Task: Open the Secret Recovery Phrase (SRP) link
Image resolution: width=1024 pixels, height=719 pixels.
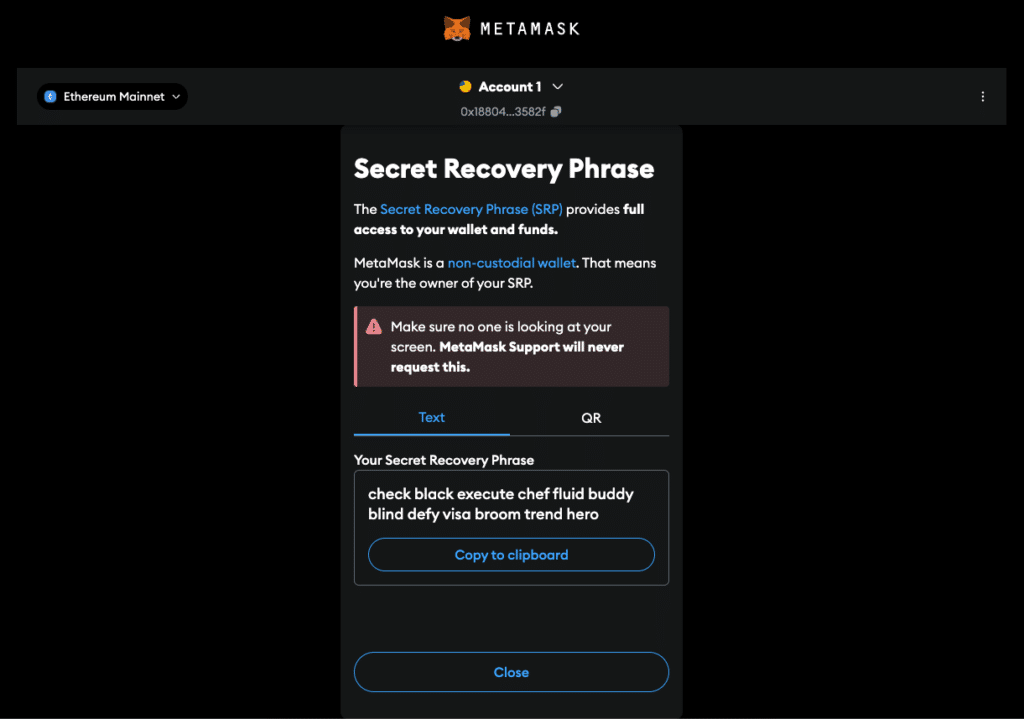Action: (471, 209)
